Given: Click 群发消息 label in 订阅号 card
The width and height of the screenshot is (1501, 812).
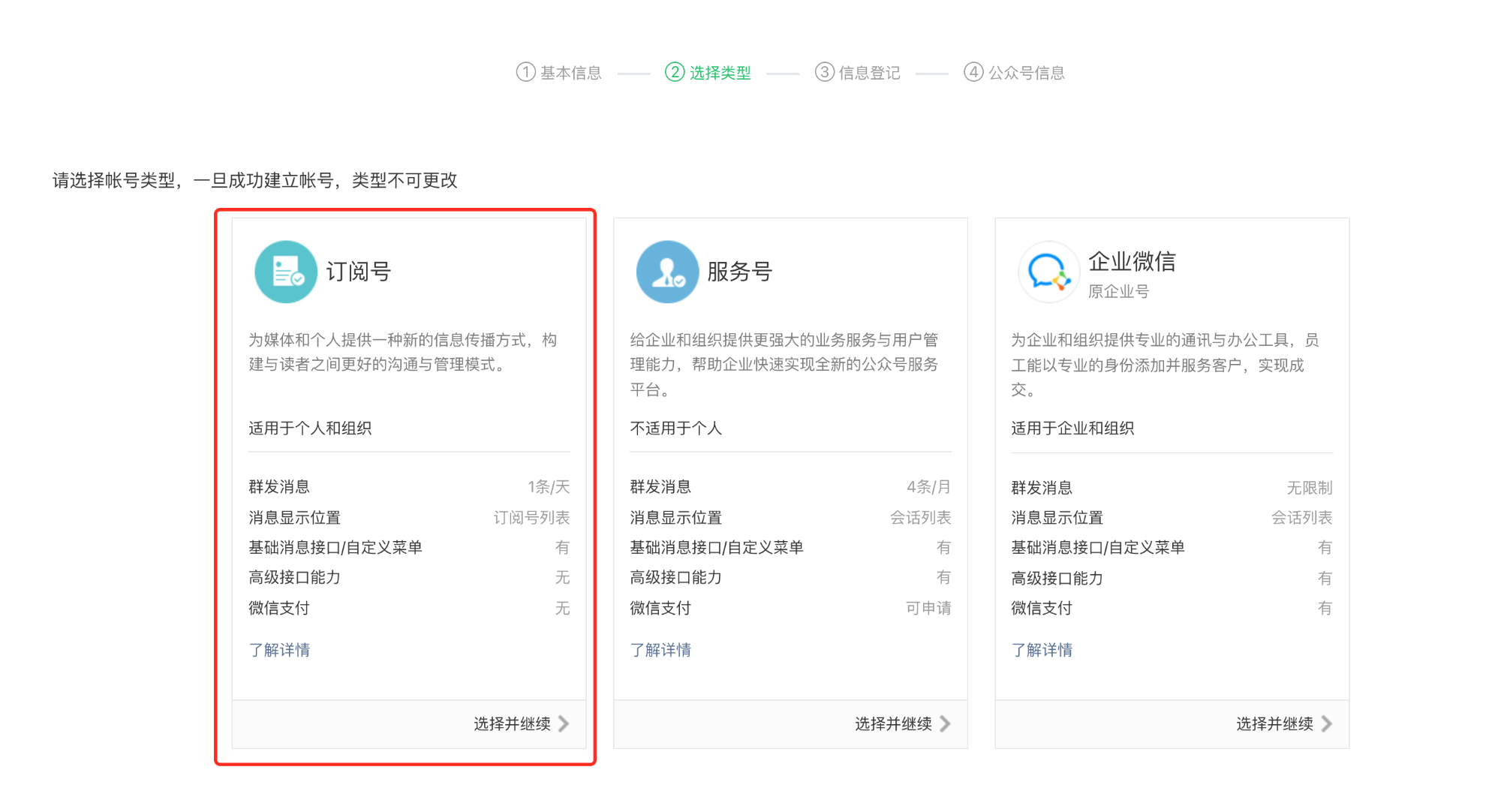Looking at the screenshot, I should (x=279, y=487).
